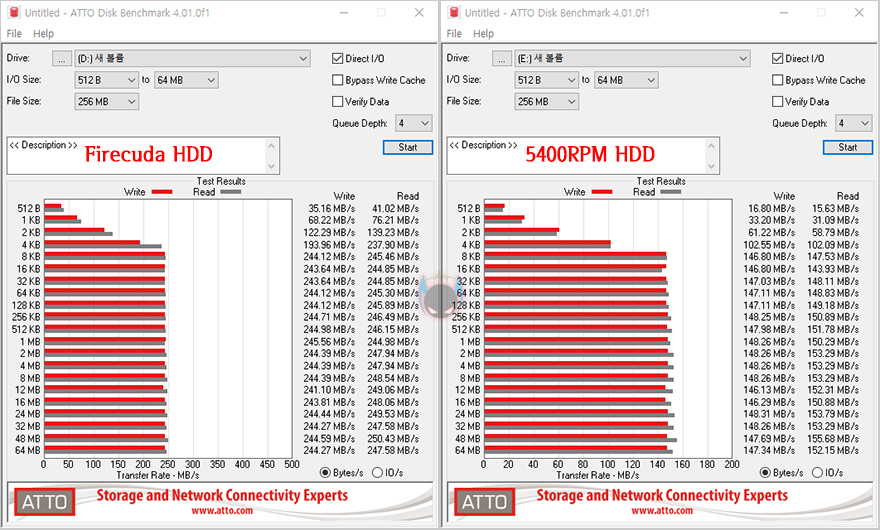Open 64 MB I/O size dropdown, left window
Viewport: 880px width, 530px height.
(x=186, y=80)
